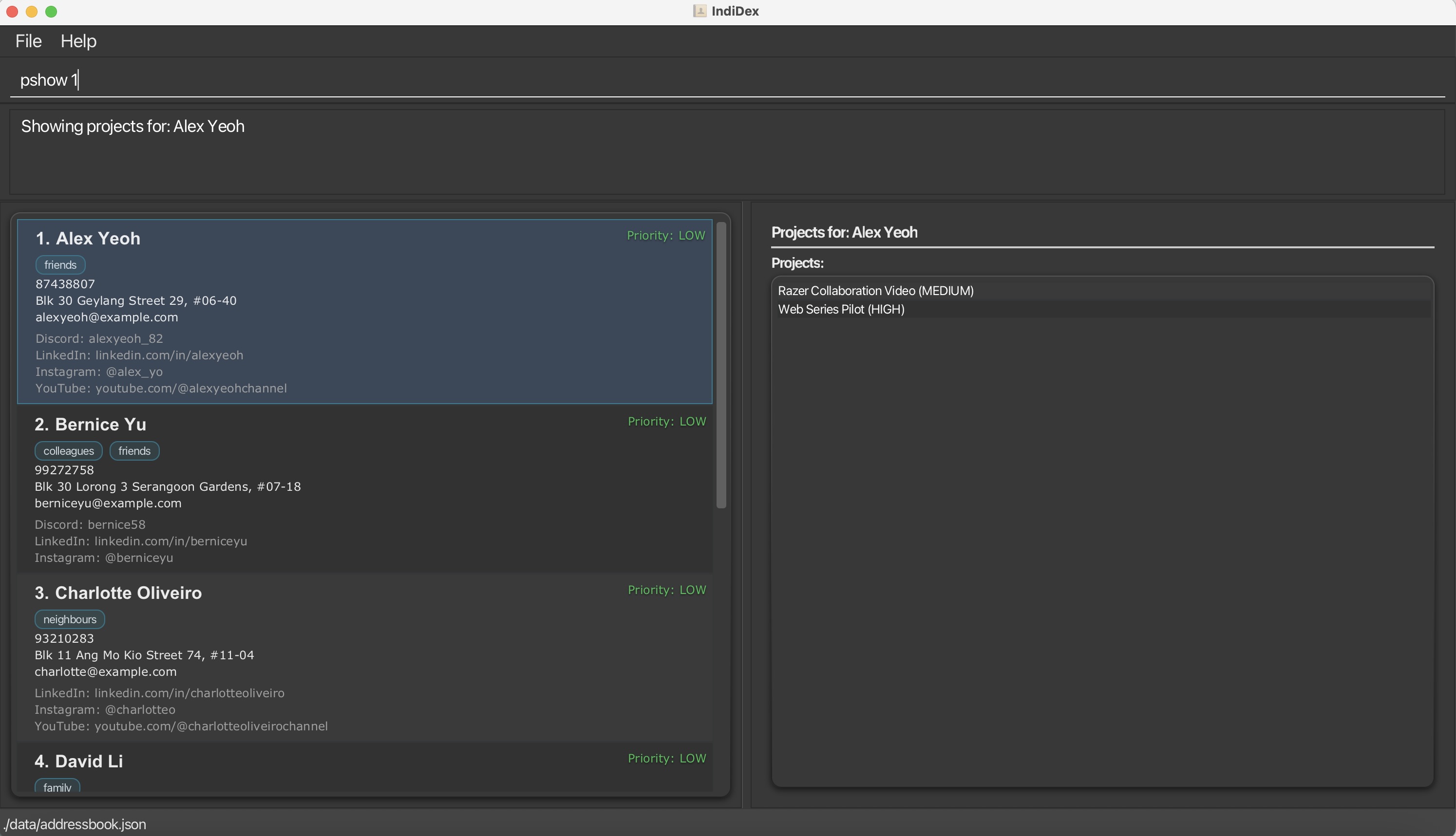
Task: Select contact '2. Bernice Yu'
Action: coord(365,489)
